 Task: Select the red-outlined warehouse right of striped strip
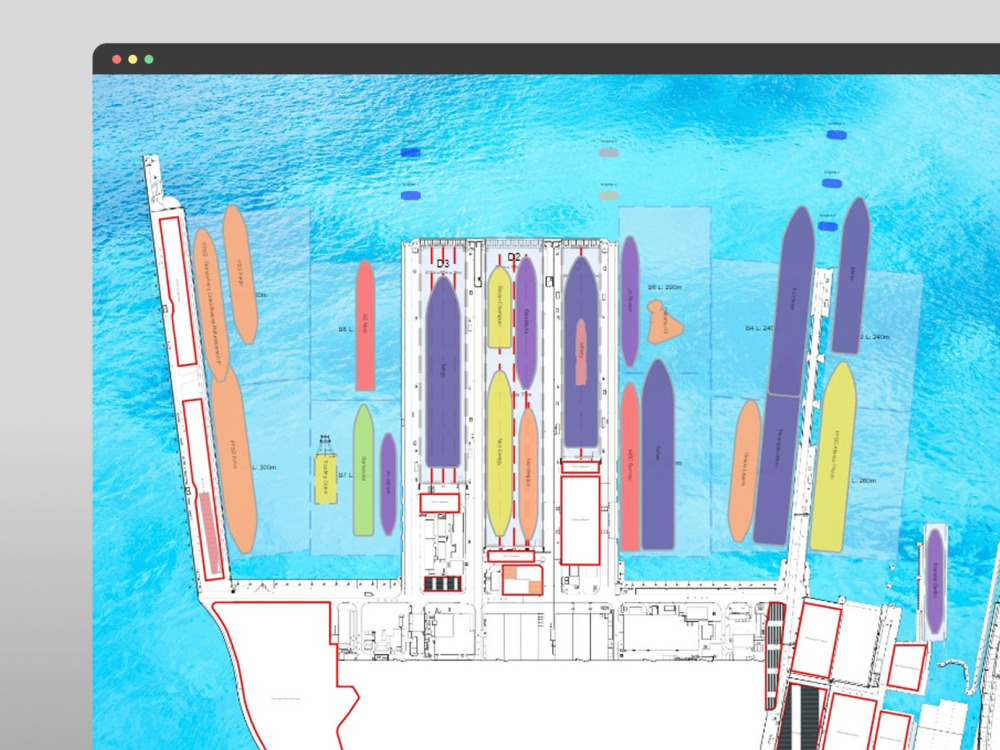(x=816, y=640)
